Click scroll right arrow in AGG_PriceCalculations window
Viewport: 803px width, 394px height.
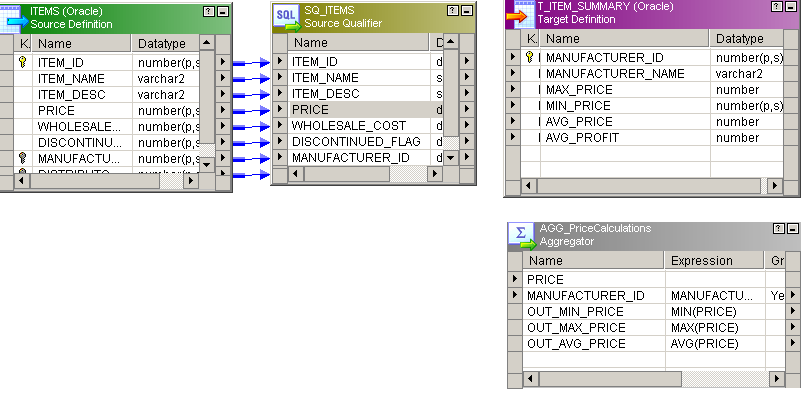point(777,379)
